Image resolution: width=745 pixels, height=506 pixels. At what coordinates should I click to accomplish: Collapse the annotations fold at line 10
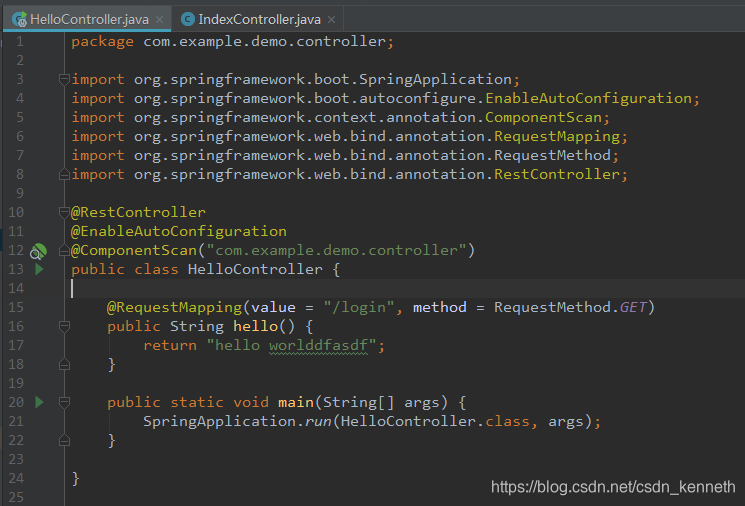[x=65, y=212]
